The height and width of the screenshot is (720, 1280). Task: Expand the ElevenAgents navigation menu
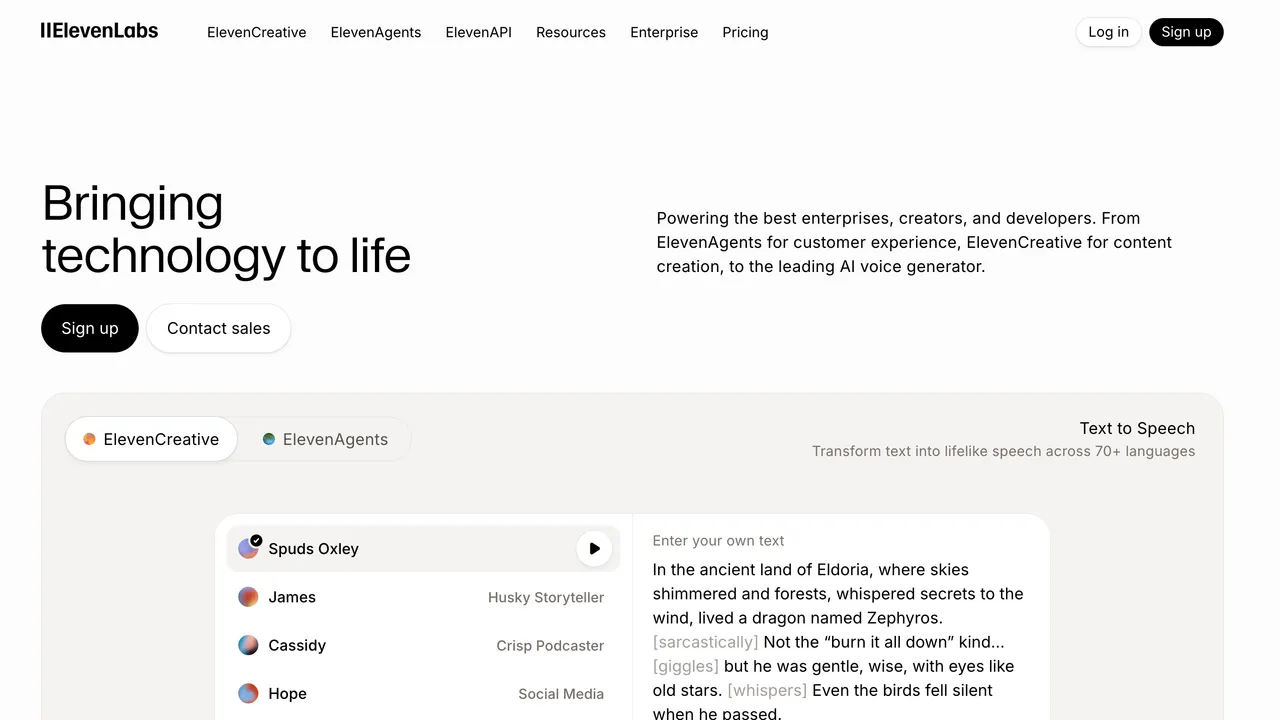pyautogui.click(x=376, y=32)
